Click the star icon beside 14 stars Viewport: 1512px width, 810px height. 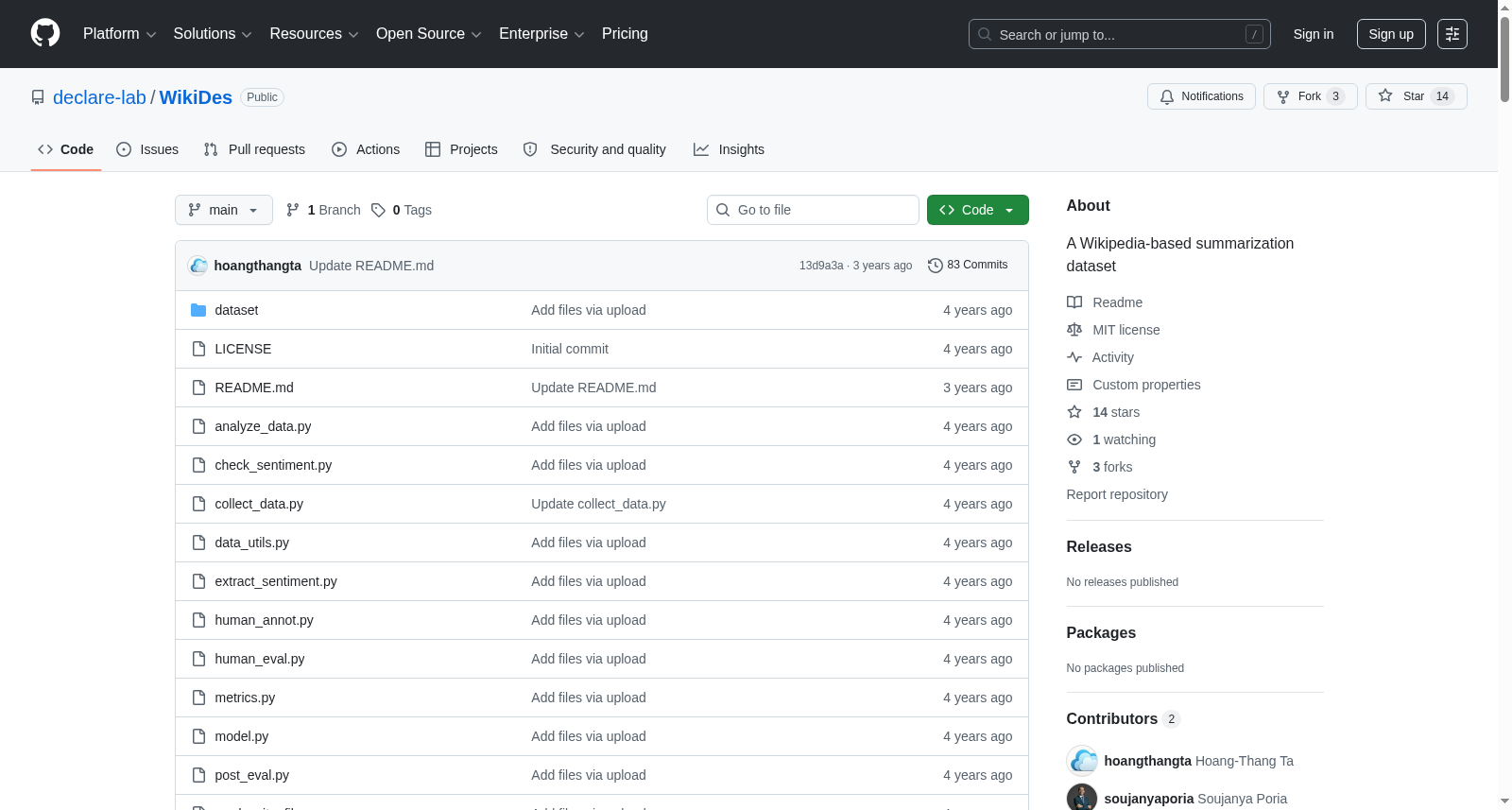(1074, 412)
